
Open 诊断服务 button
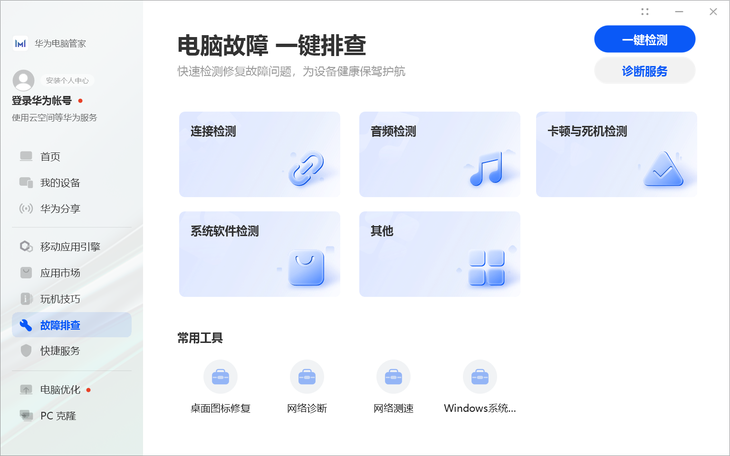(645, 71)
